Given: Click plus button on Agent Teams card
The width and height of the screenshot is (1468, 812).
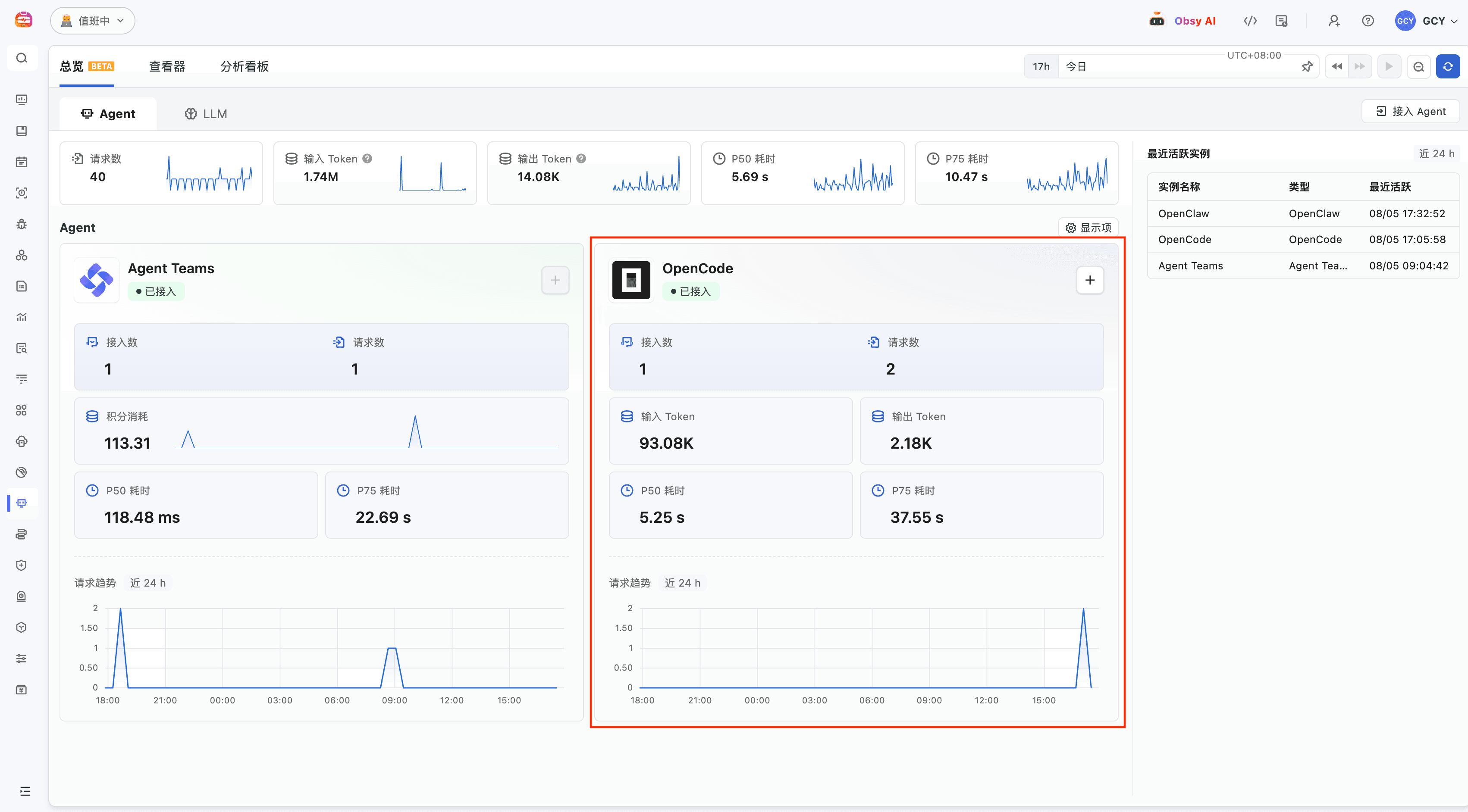Looking at the screenshot, I should point(555,280).
